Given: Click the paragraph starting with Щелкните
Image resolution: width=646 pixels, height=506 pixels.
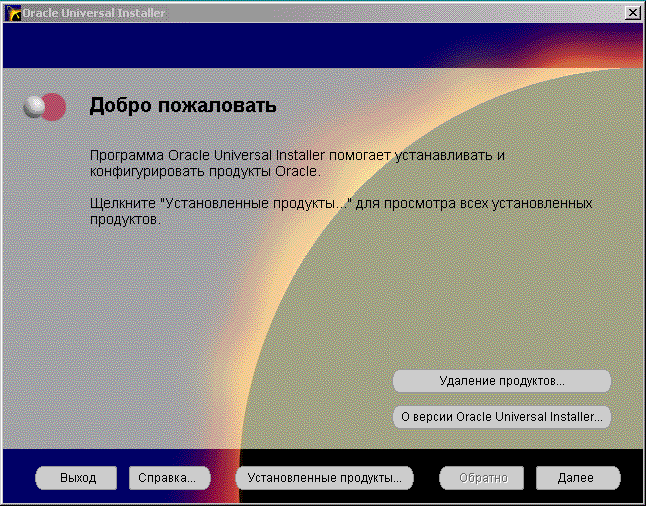Looking at the screenshot, I should pyautogui.click(x=341, y=211).
